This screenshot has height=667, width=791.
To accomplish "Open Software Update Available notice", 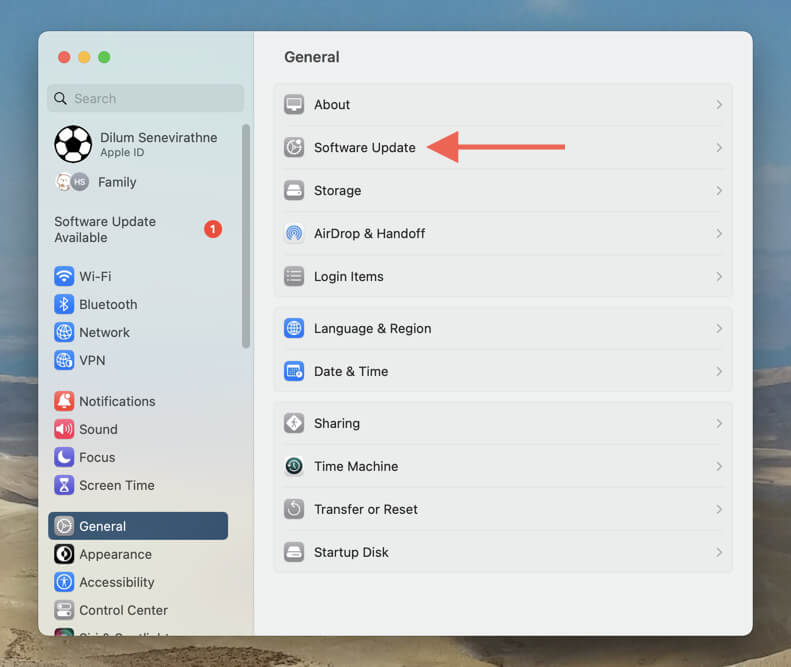I will 105,230.
